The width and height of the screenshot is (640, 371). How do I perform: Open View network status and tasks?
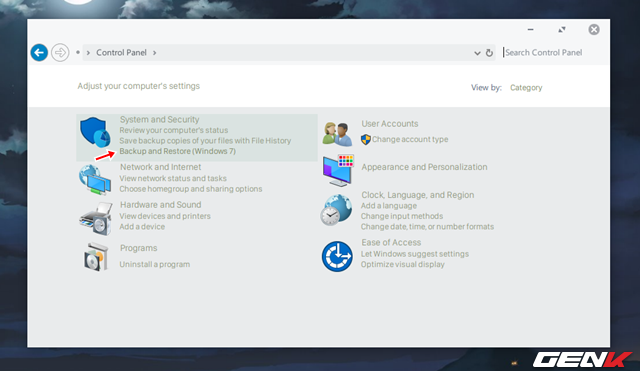point(173,178)
